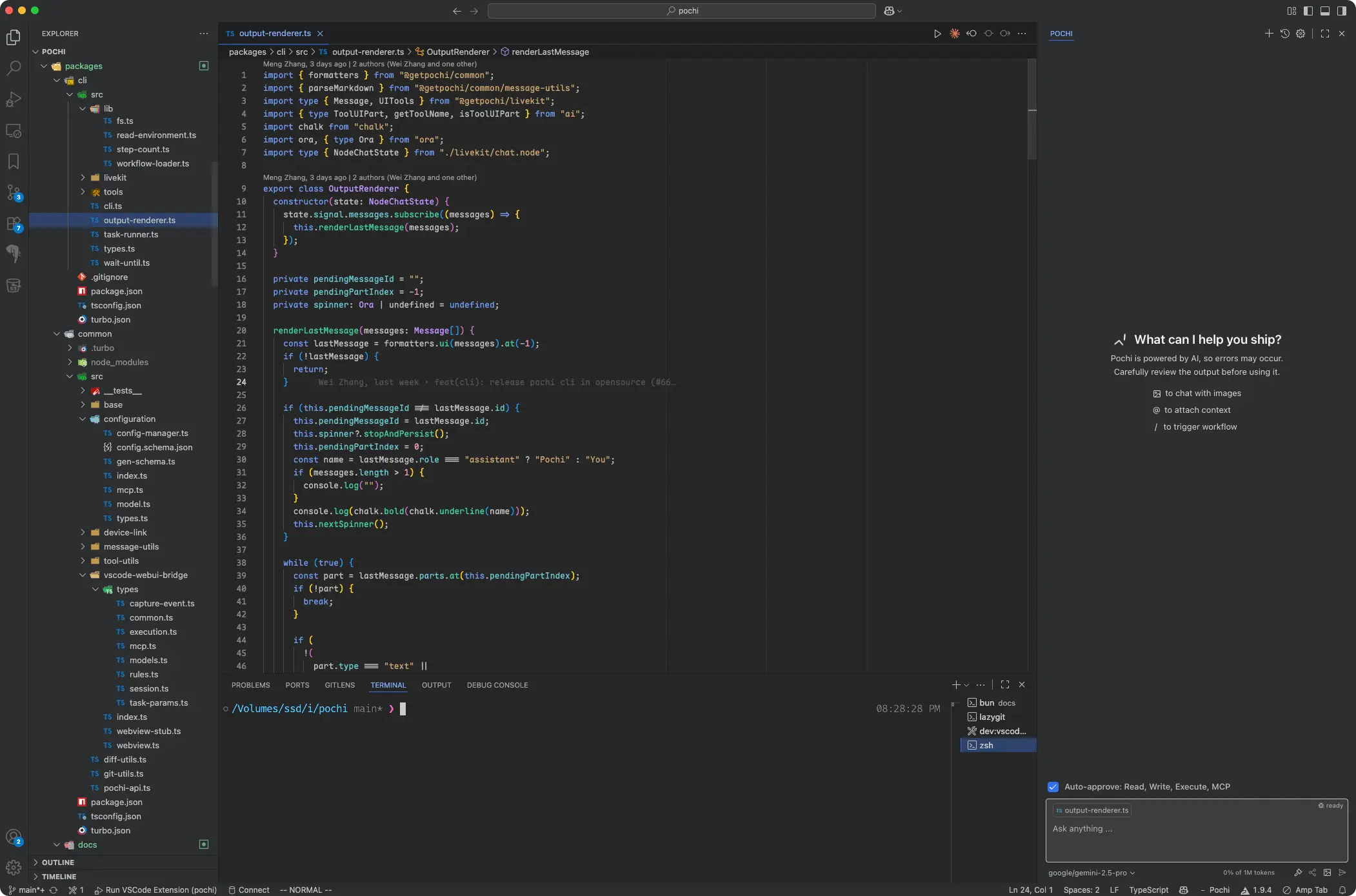
Task: Open task-runner.ts in the explorer
Action: (x=130, y=235)
